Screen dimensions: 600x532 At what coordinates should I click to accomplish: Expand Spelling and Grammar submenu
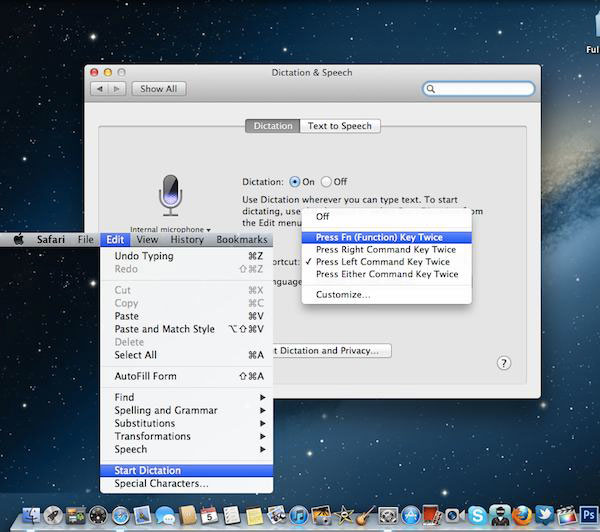(x=187, y=410)
